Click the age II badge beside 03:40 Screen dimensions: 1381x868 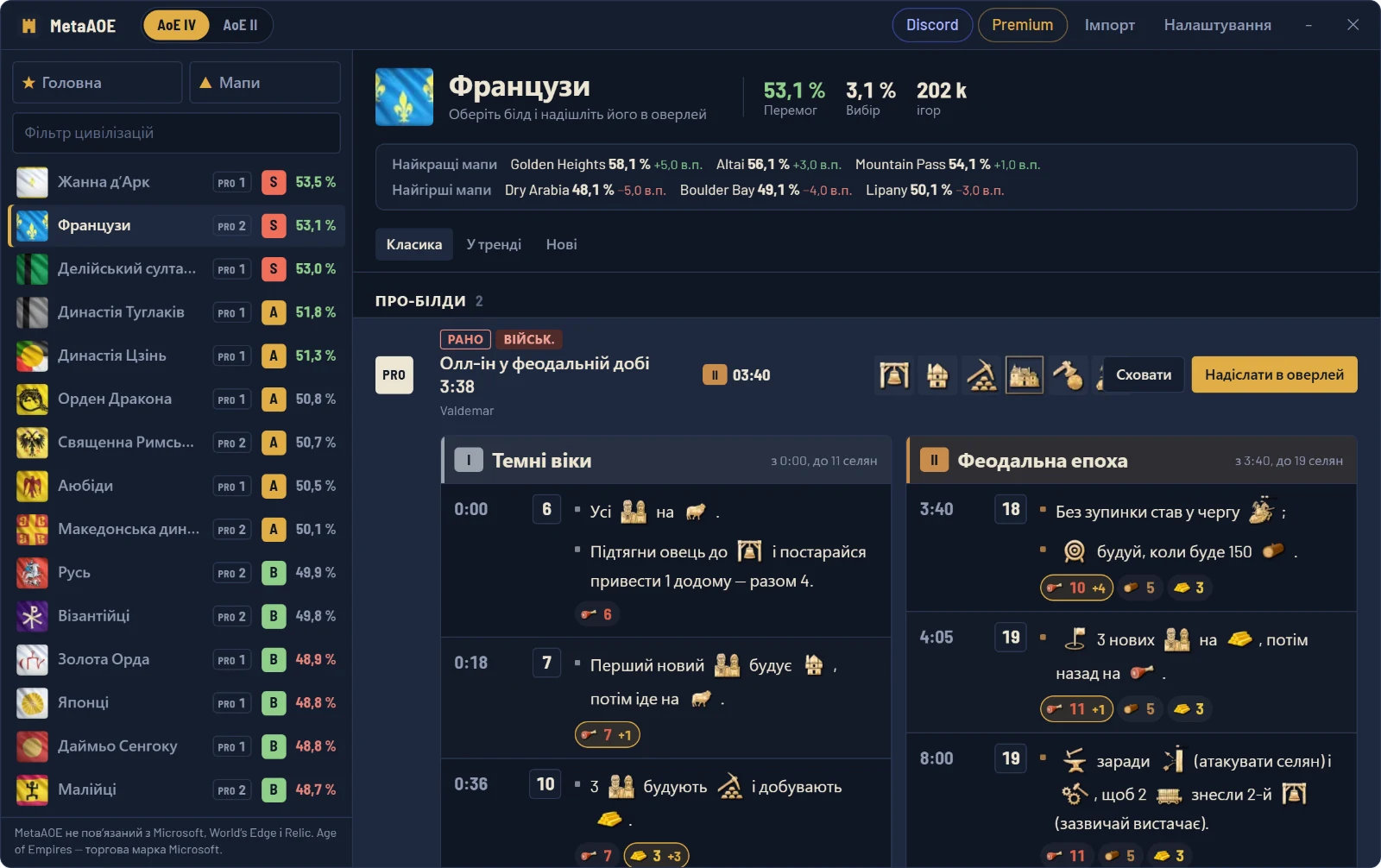(x=715, y=375)
